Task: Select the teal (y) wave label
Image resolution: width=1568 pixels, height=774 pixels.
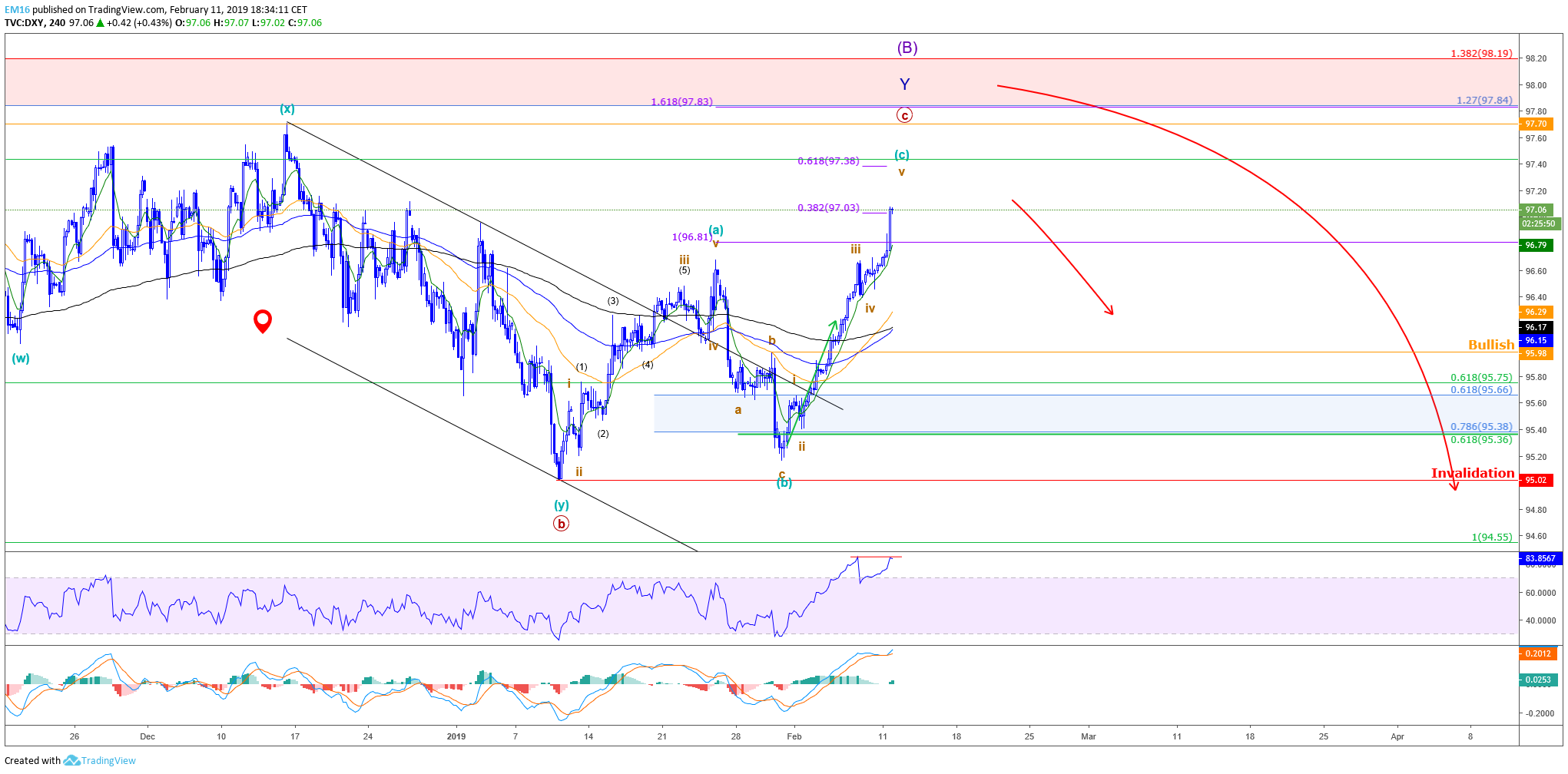Action: pyautogui.click(x=562, y=504)
